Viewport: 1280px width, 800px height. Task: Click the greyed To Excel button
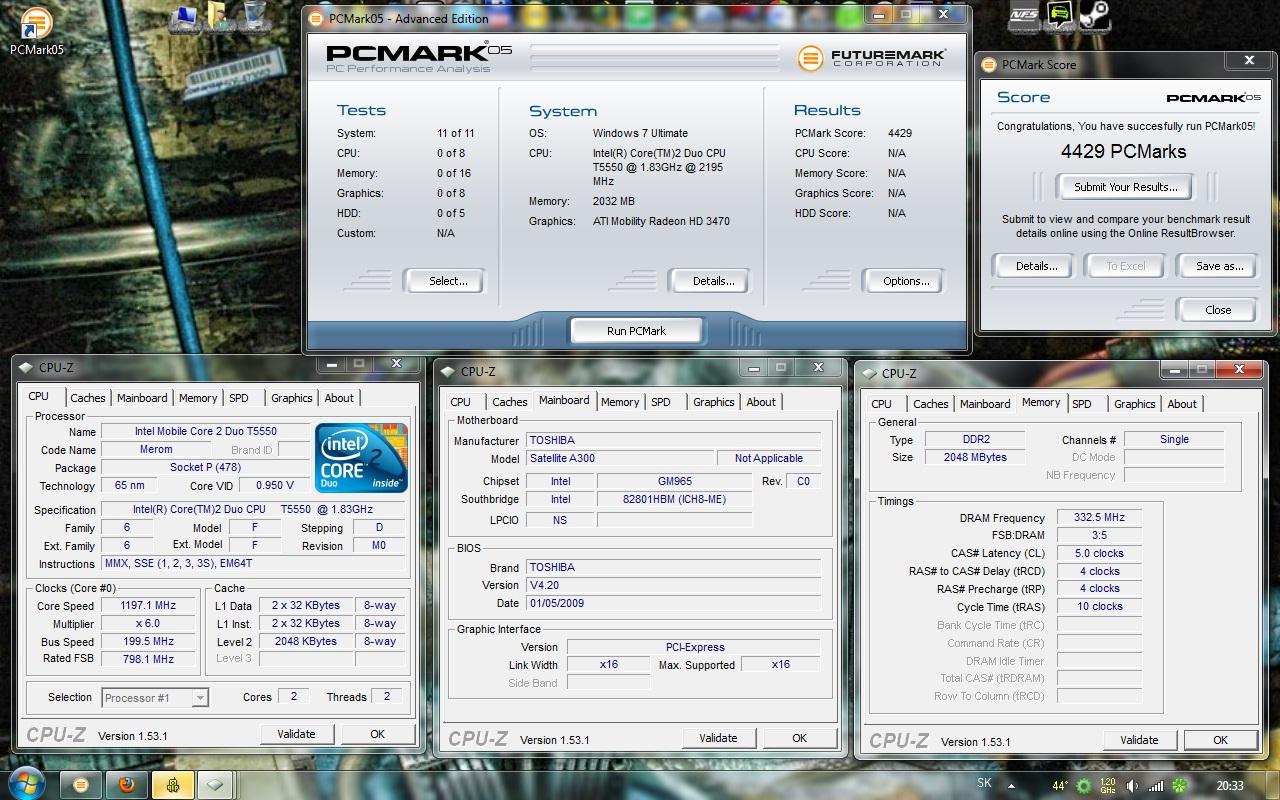coord(1126,266)
